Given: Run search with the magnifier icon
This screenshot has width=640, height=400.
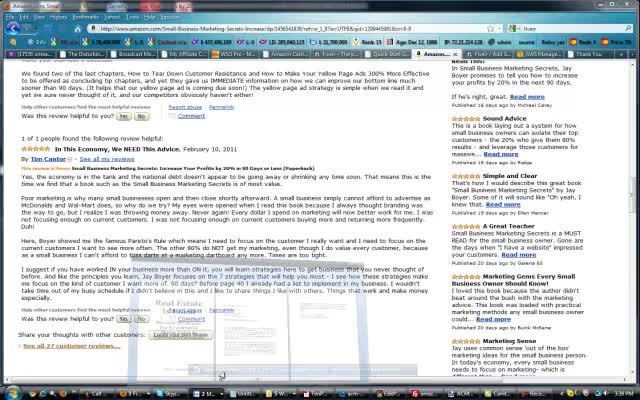Looking at the screenshot, I should 628,29.
